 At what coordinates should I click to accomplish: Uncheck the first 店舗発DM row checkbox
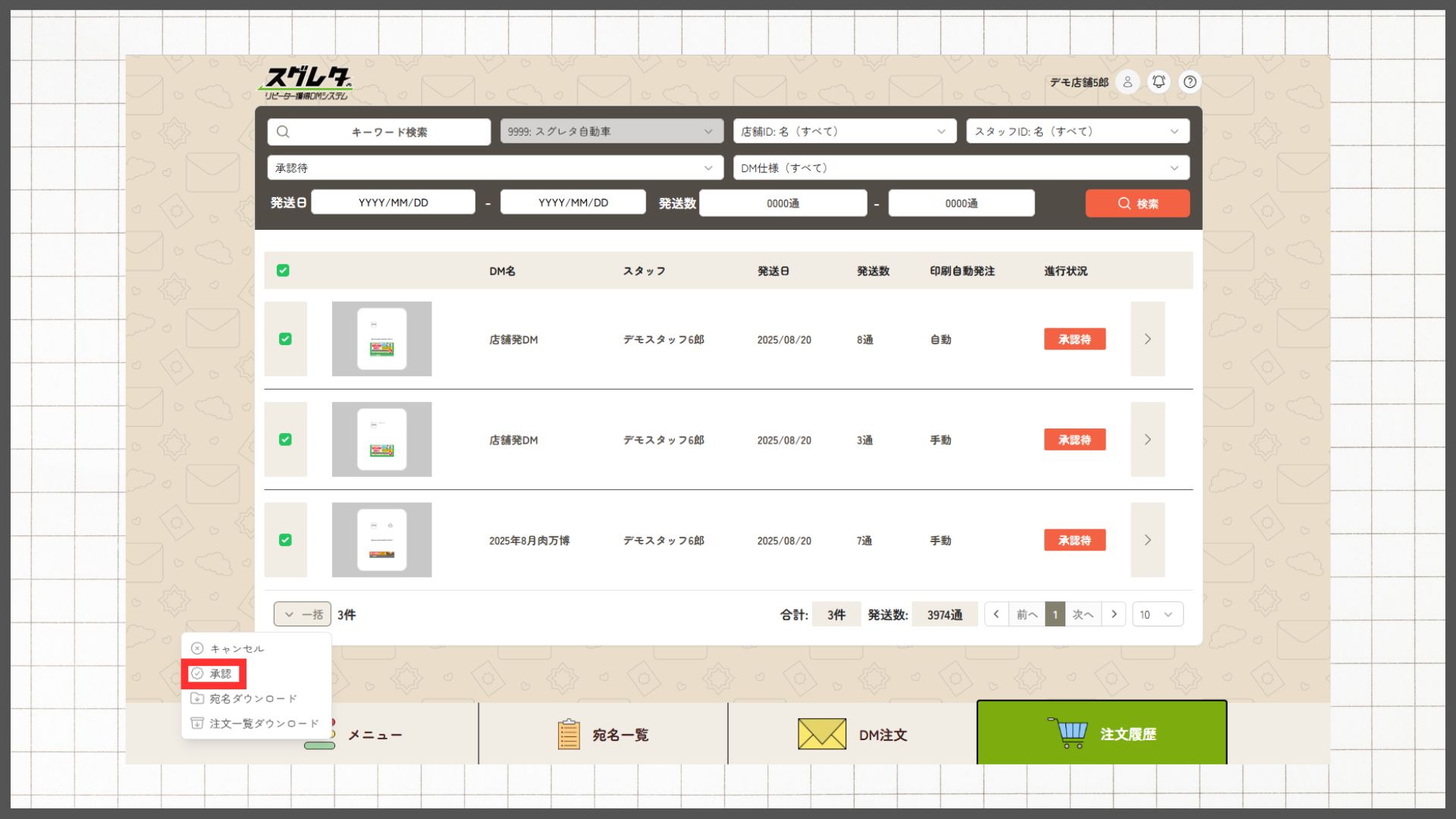pos(285,339)
